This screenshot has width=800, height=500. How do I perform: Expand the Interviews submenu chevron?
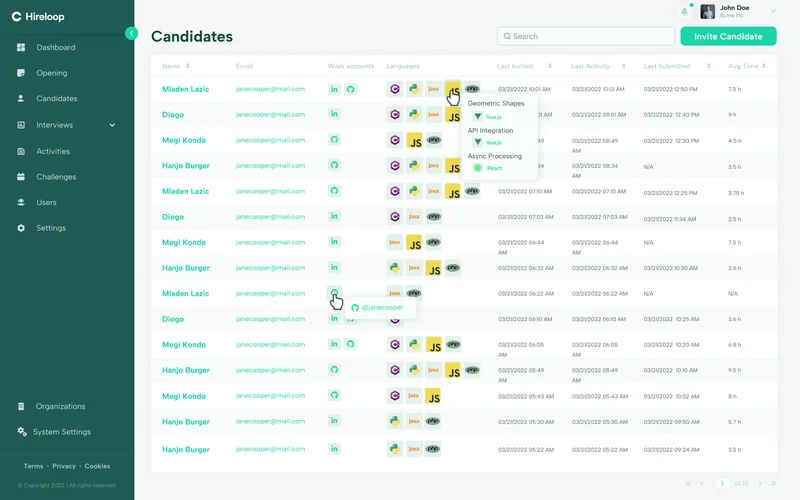pyautogui.click(x=112, y=125)
